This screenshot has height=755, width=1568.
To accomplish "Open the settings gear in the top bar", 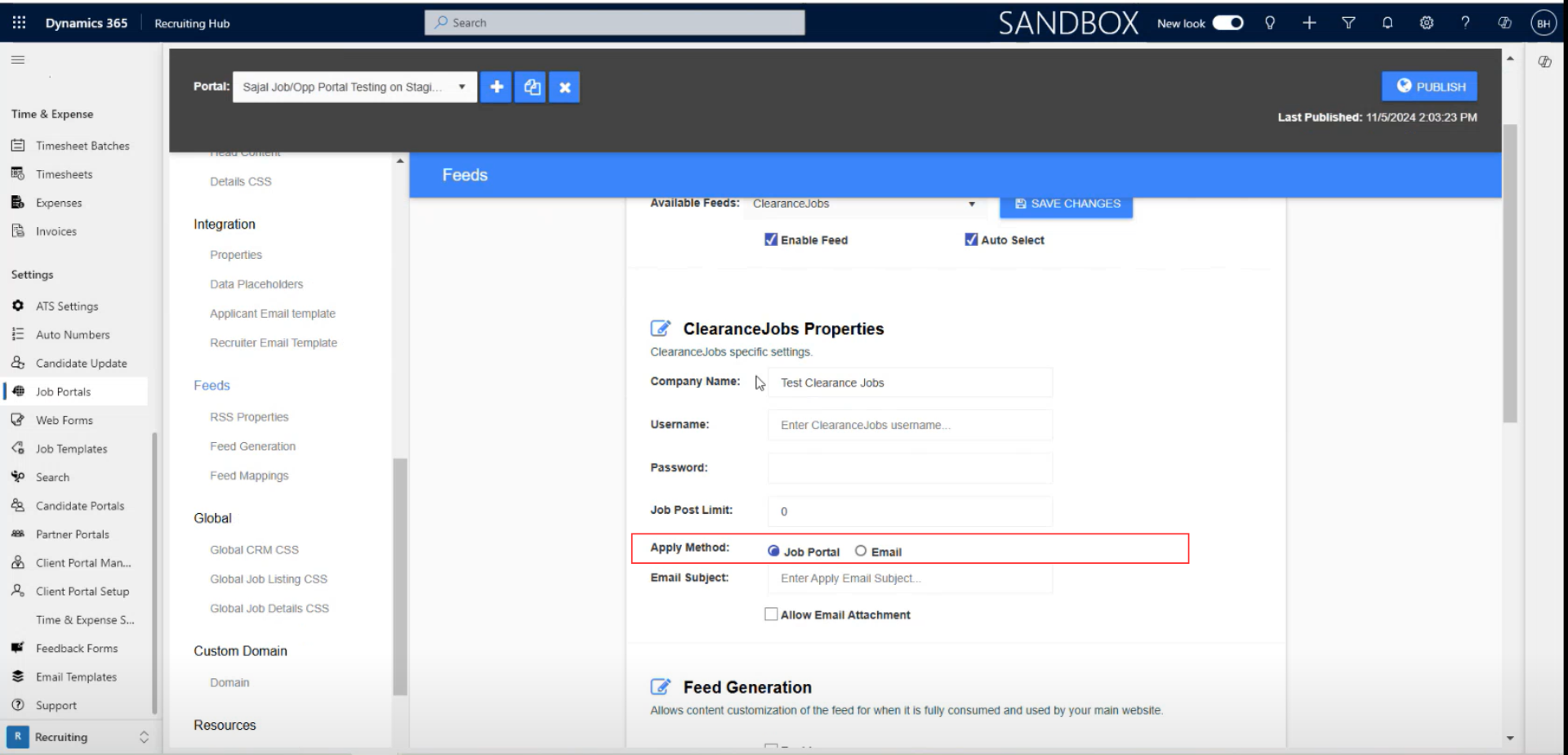I will click(x=1427, y=23).
